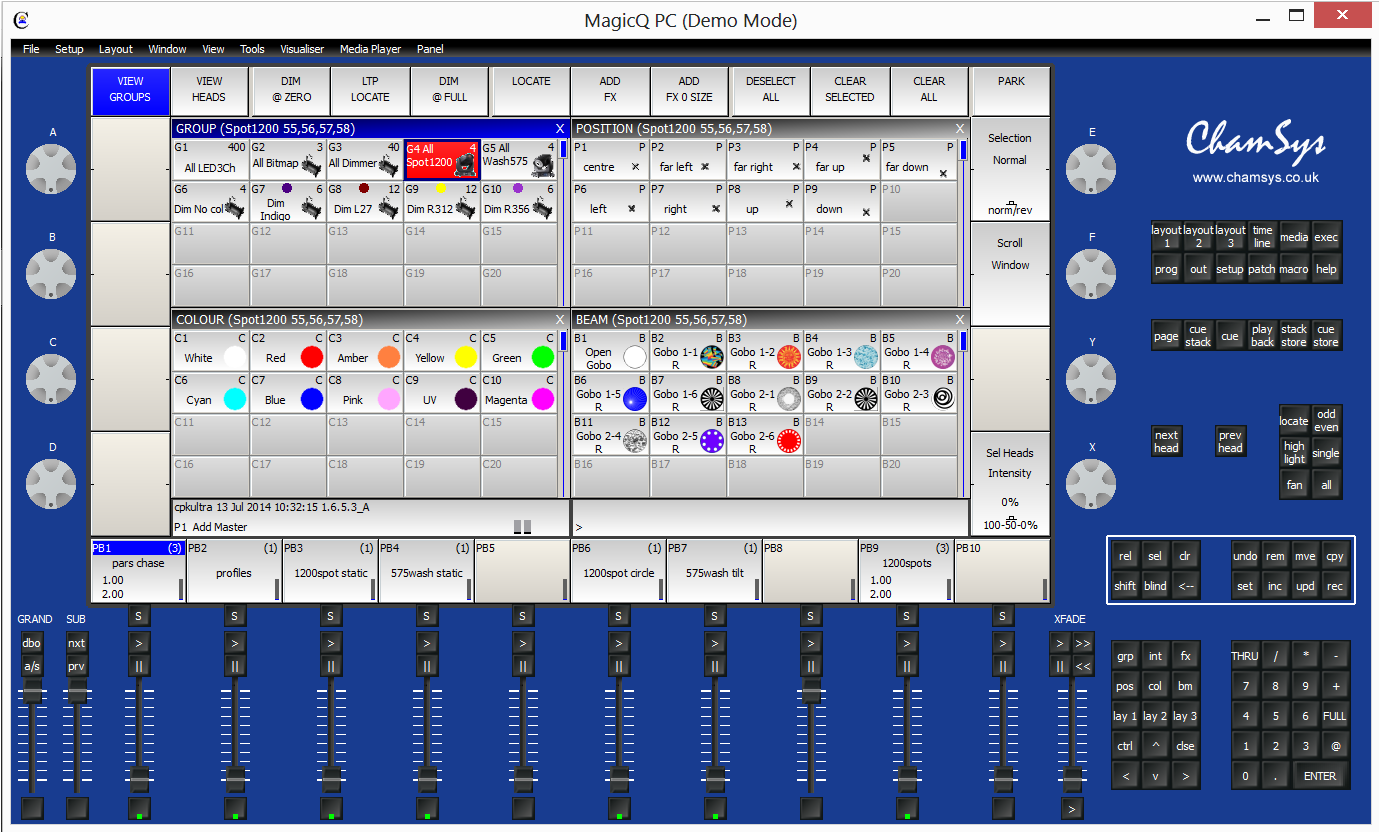Select the Red colour palette swatch

click(x=312, y=358)
